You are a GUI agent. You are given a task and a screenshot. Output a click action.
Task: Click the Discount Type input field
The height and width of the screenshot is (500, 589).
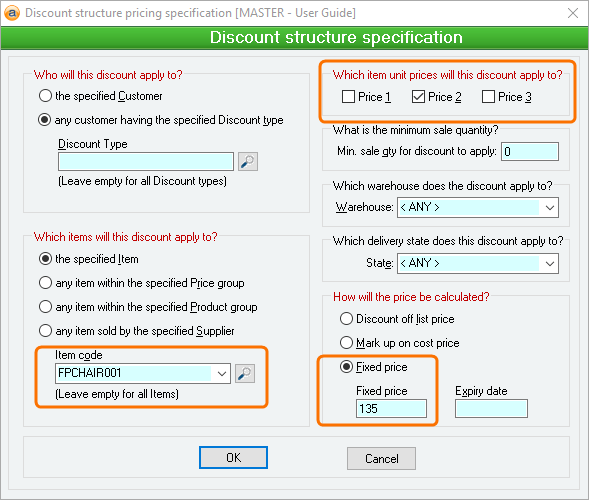click(146, 162)
